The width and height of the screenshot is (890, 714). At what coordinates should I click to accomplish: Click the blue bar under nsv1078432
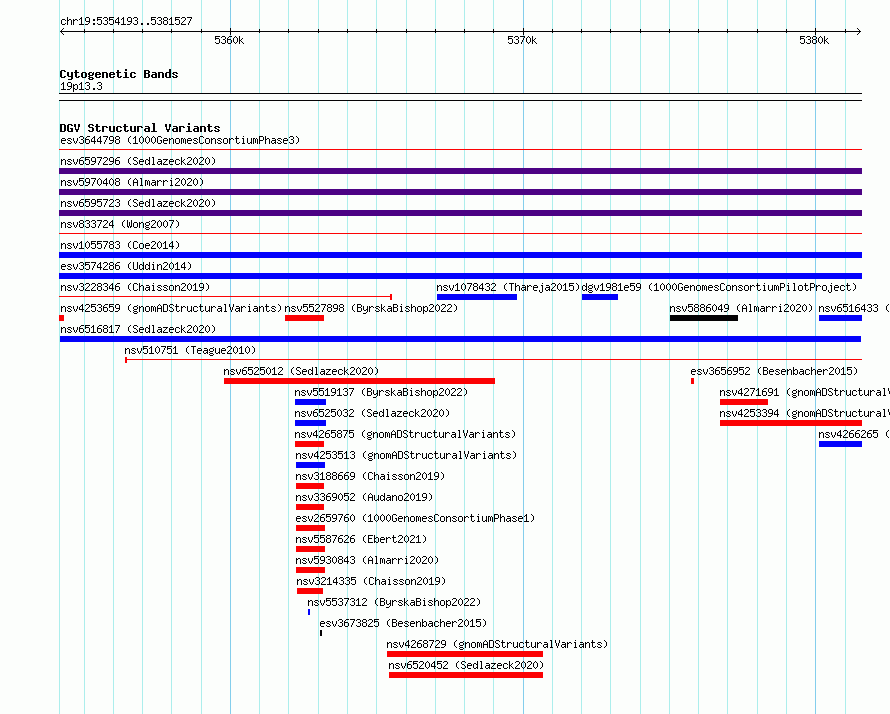pos(477,297)
